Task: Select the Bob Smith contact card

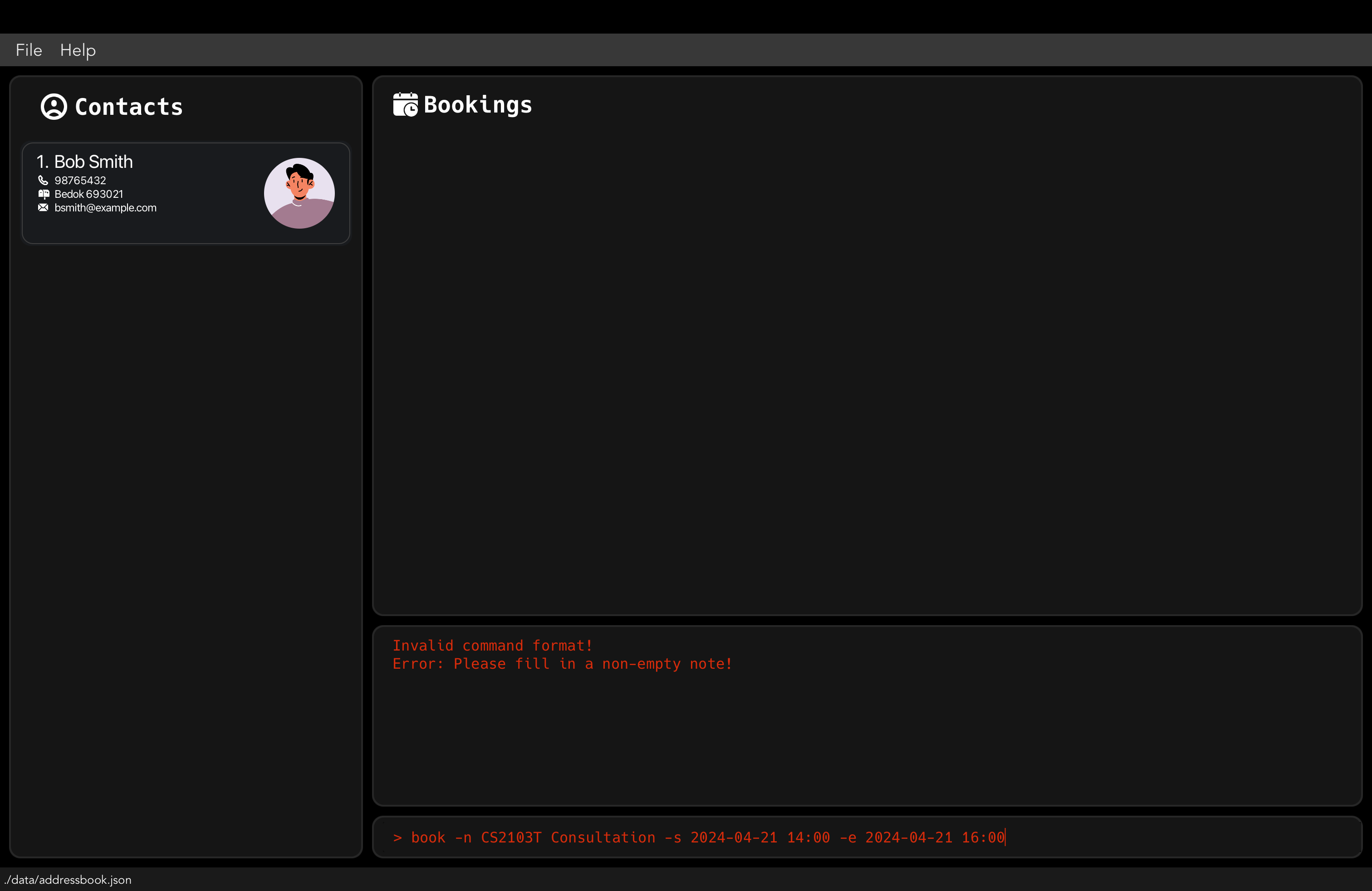Action: point(196,228)
